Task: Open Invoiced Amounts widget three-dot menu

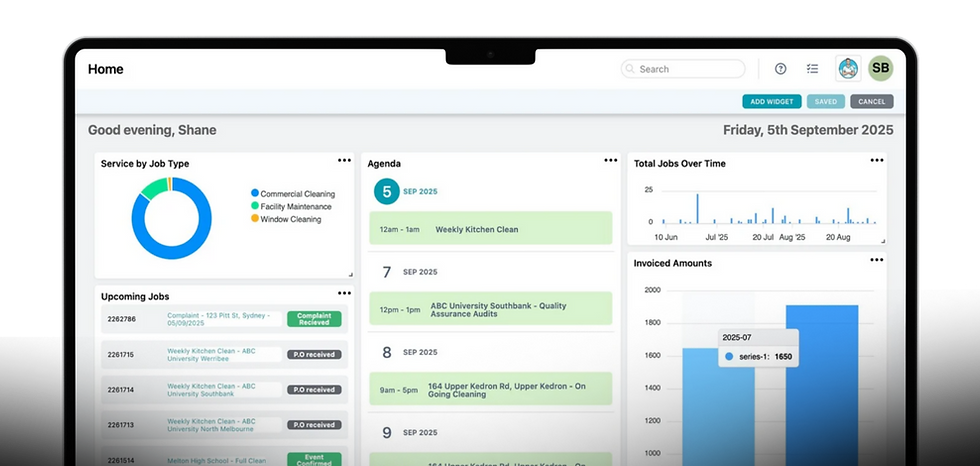Action: pyautogui.click(x=877, y=260)
